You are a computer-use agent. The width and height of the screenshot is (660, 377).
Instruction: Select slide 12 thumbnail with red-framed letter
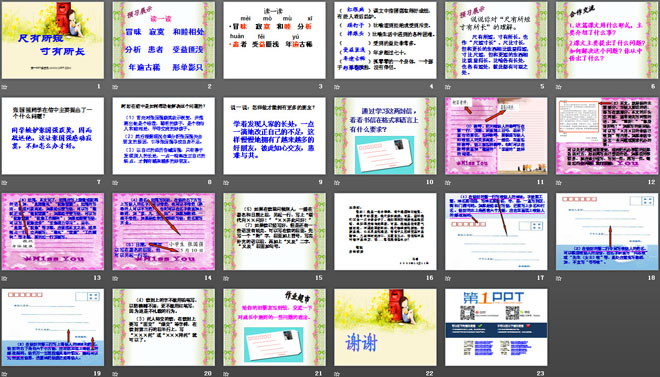(607, 136)
